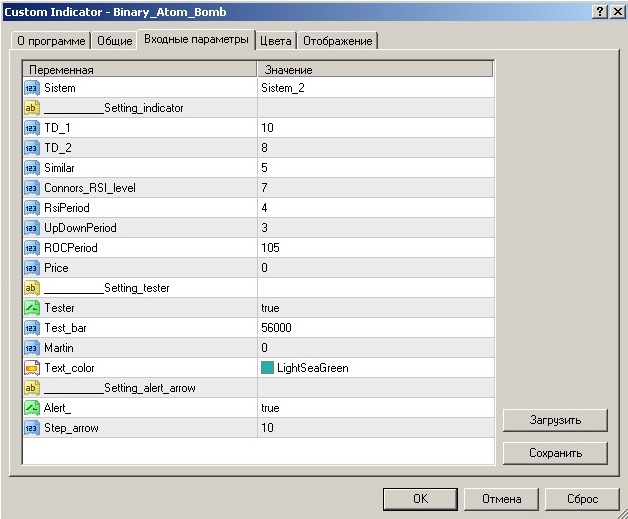Edit the TD_2 value 8
The image size is (628, 519).
pyautogui.click(x=376, y=148)
